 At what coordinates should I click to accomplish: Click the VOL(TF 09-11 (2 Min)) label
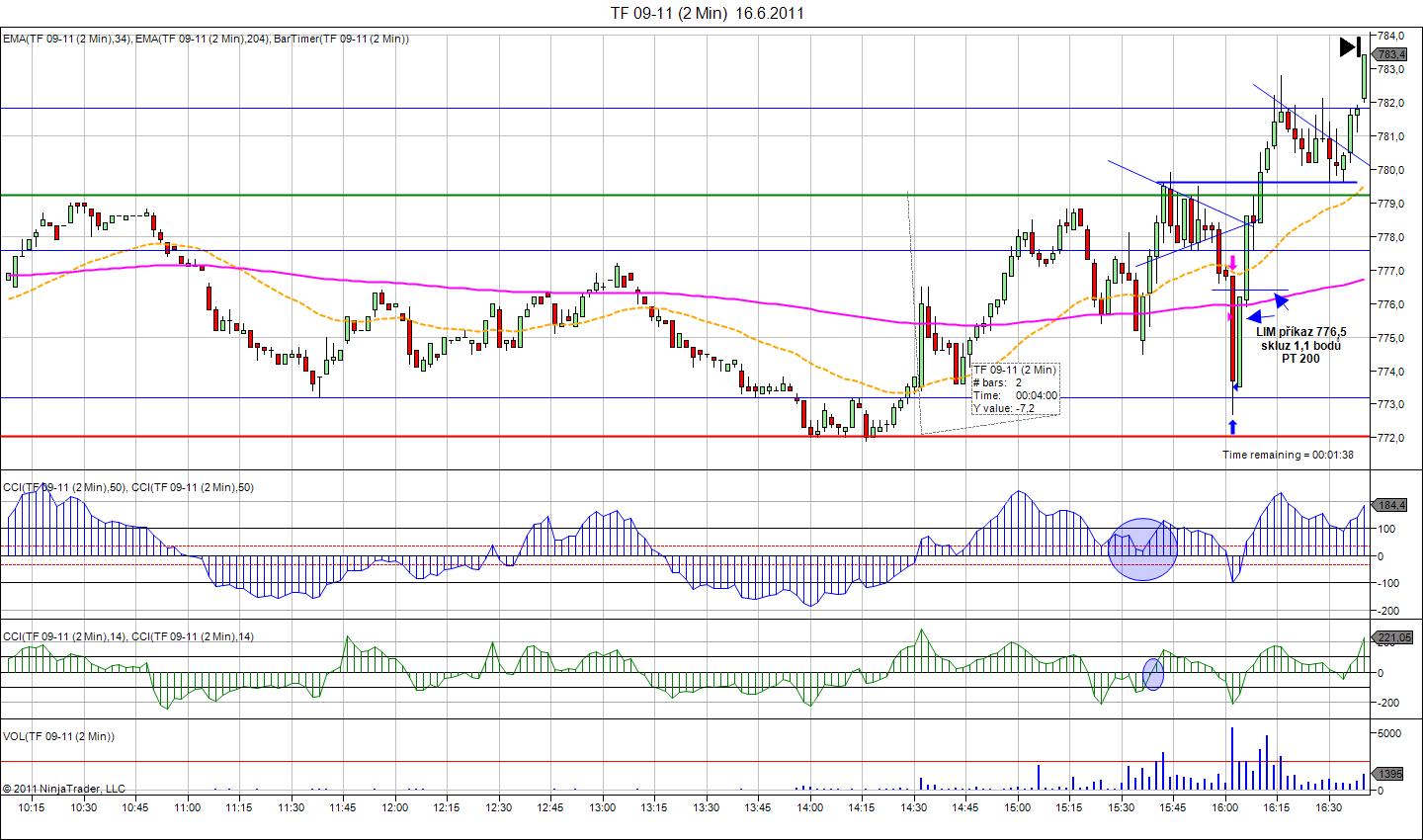59,736
